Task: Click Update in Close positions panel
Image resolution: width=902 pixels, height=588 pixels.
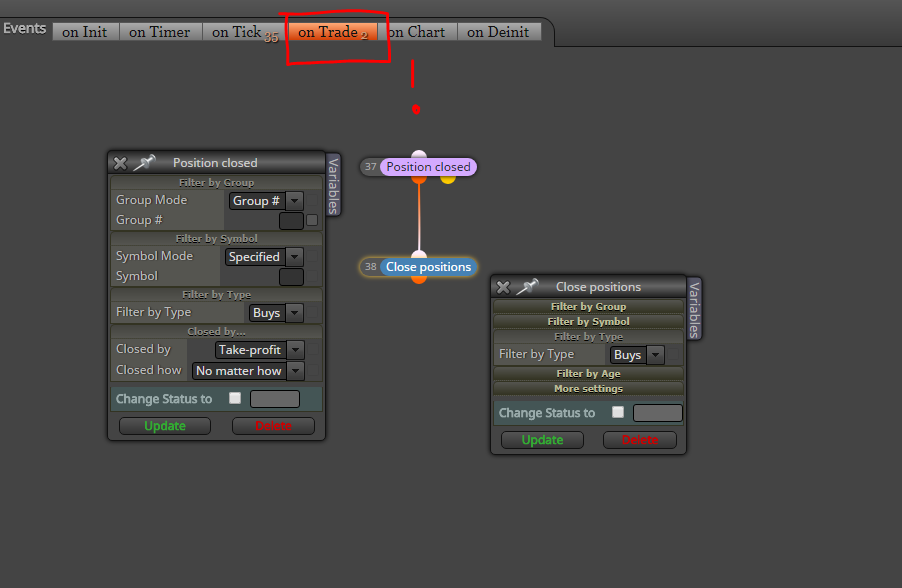Action: coord(542,440)
